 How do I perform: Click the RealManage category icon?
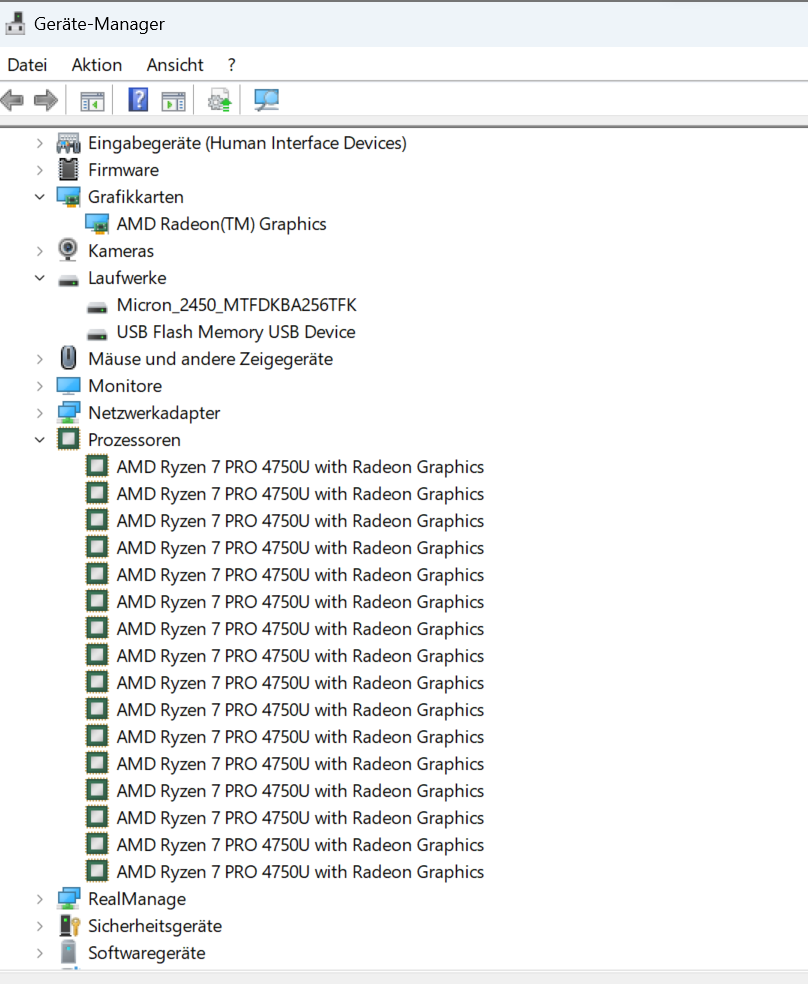[68, 899]
